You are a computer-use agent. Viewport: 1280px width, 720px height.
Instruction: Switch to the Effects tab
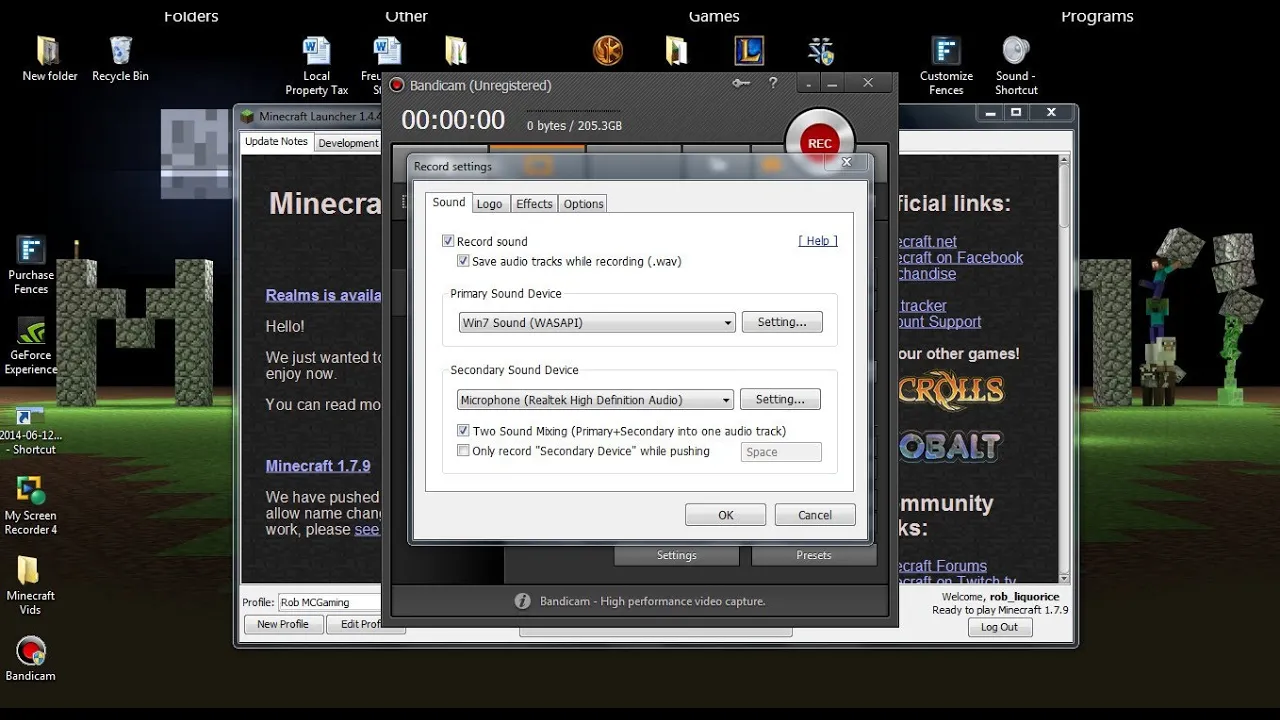(534, 204)
